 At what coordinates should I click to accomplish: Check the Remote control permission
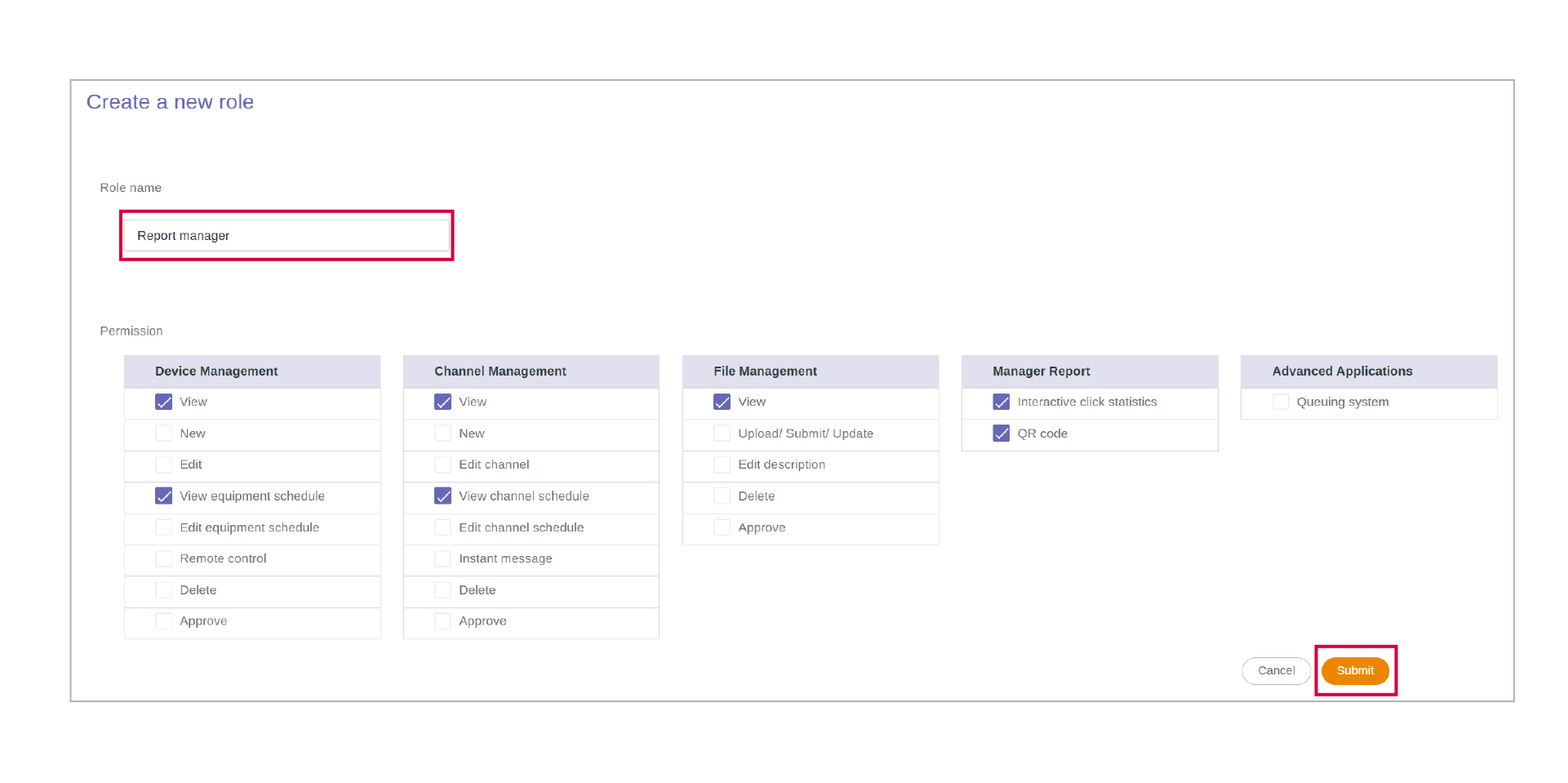(x=163, y=558)
